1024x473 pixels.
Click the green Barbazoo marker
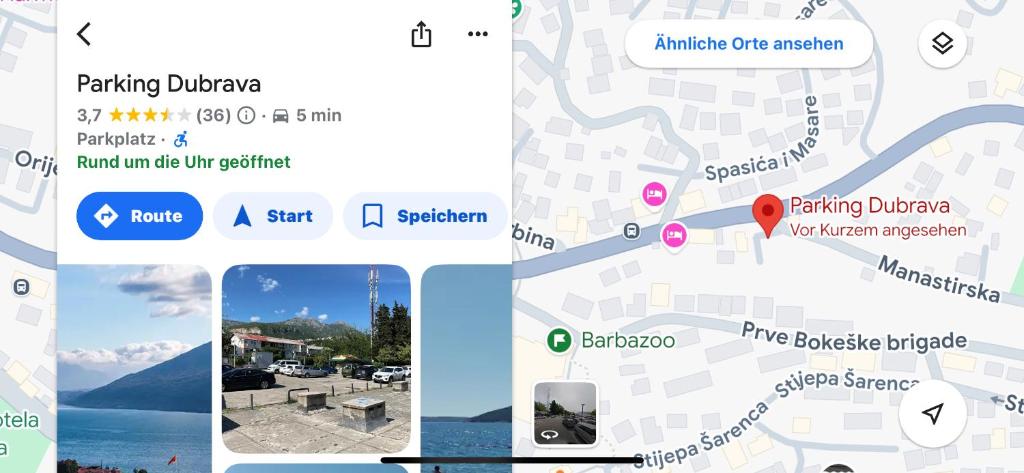[559, 340]
